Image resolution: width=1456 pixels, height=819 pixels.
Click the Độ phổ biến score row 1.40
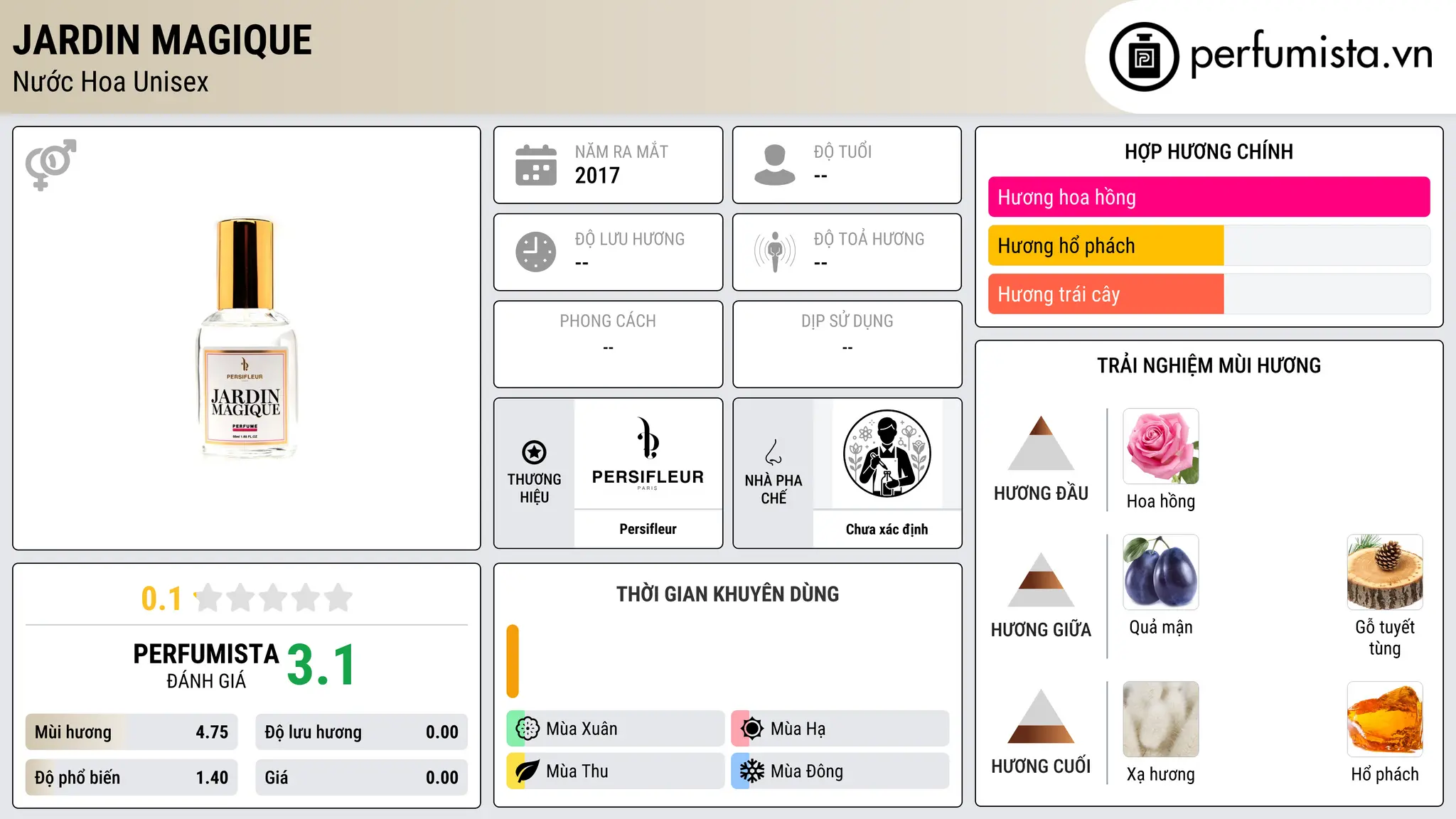pyautogui.click(x=132, y=778)
